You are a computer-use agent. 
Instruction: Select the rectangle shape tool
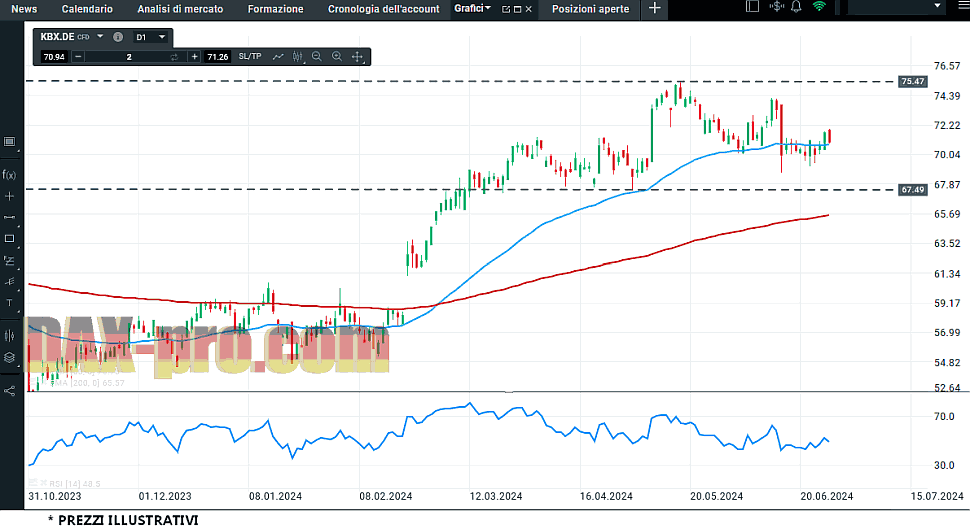point(9,238)
